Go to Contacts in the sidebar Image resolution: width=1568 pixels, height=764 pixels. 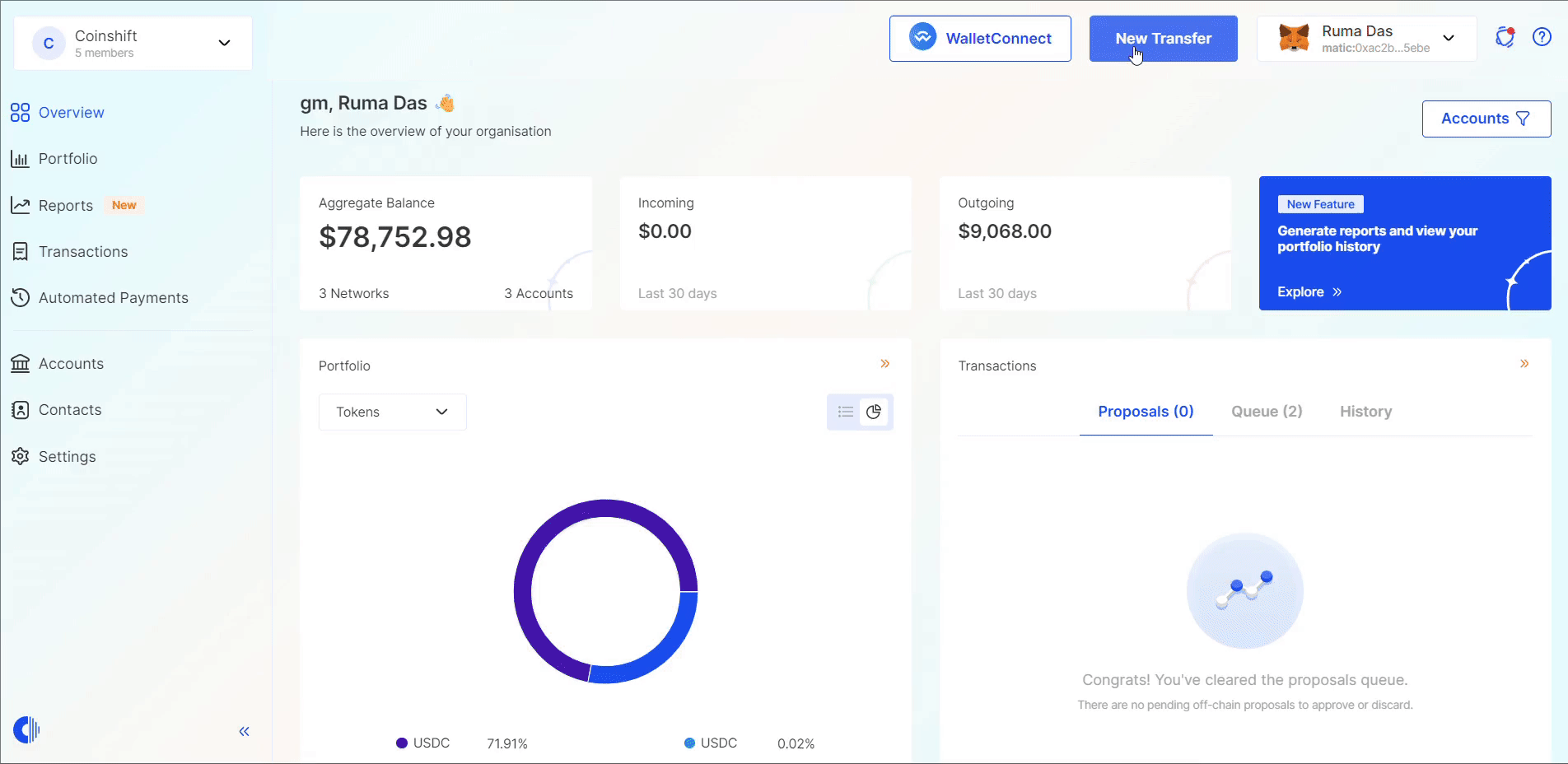coord(70,410)
